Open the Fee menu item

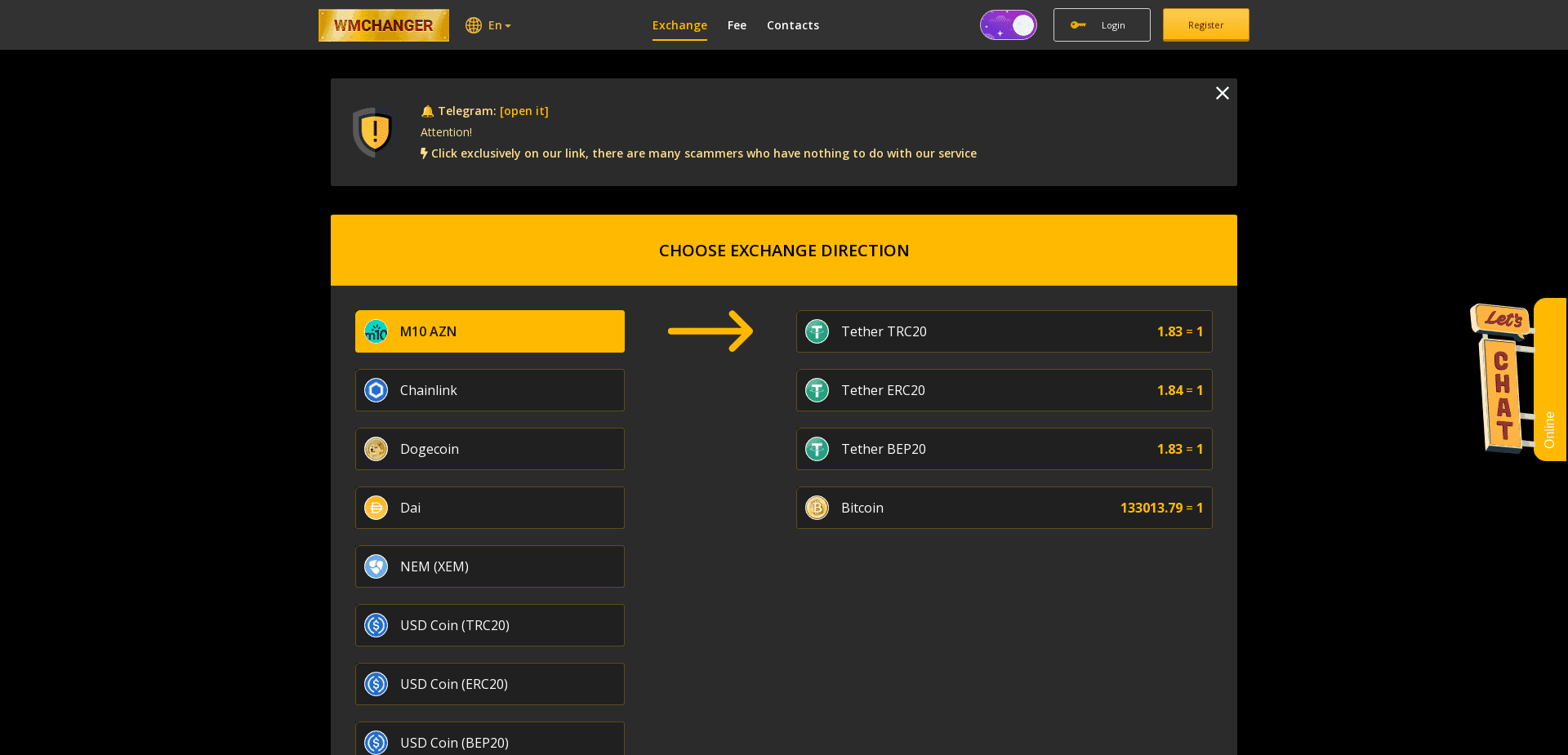(x=737, y=25)
